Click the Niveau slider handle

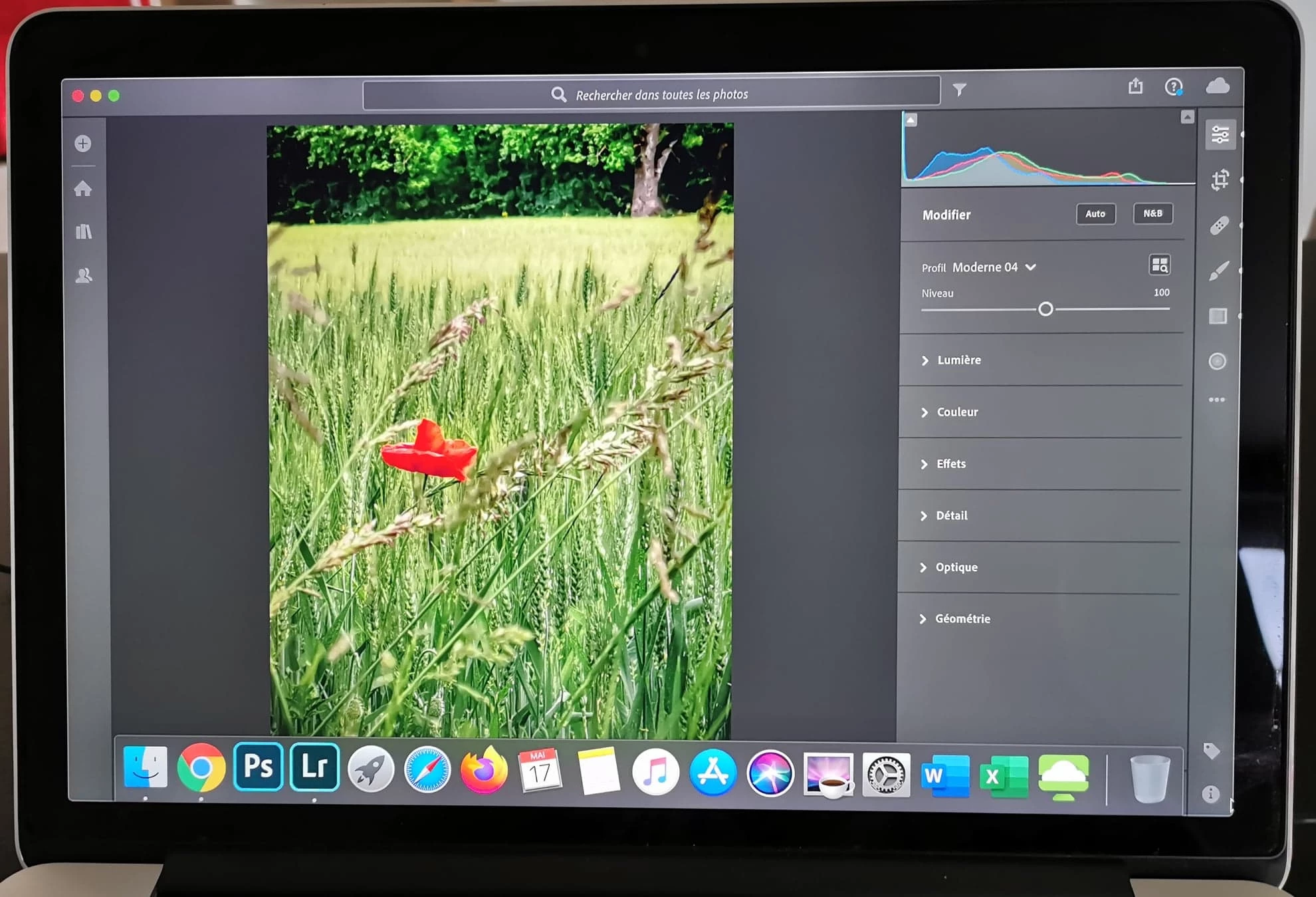tap(1045, 309)
